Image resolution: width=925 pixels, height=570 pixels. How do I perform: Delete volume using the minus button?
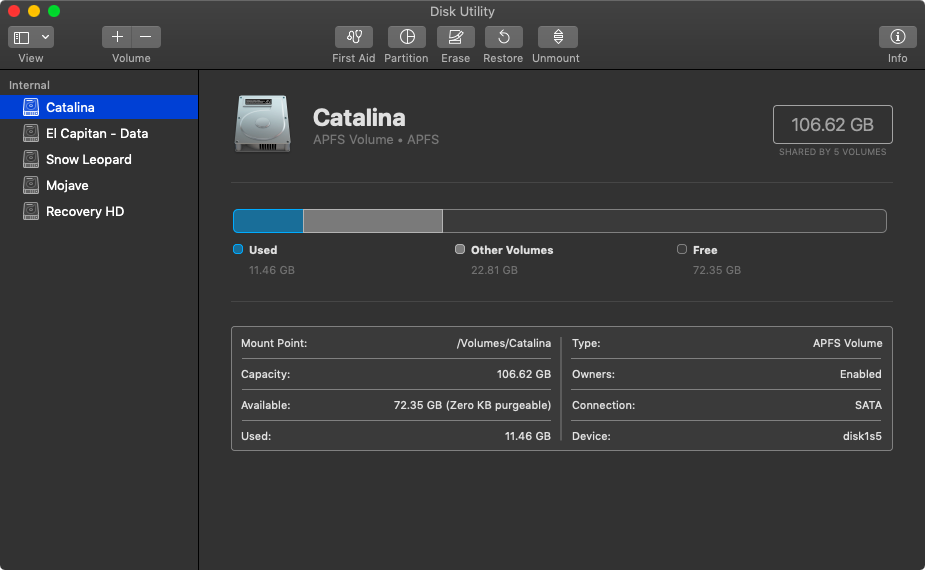(x=146, y=37)
